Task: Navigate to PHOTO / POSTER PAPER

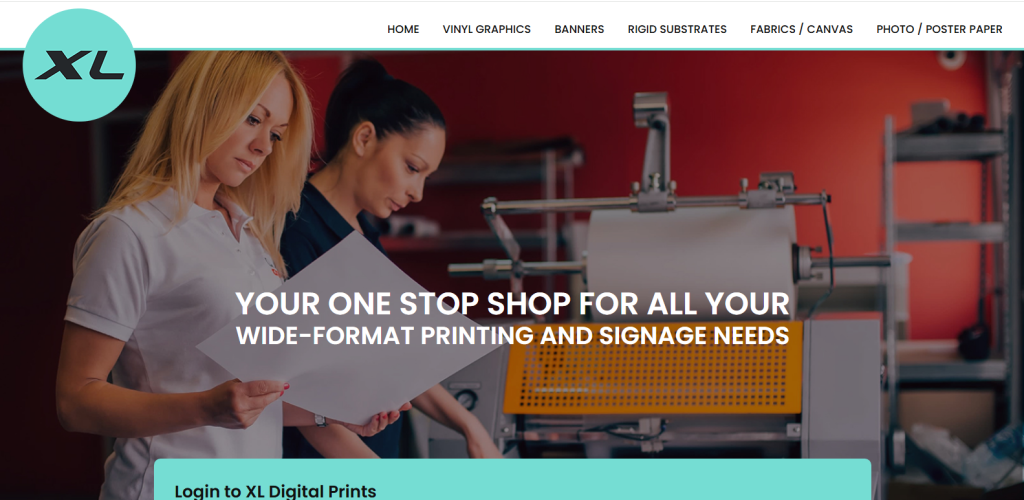Action: [939, 29]
